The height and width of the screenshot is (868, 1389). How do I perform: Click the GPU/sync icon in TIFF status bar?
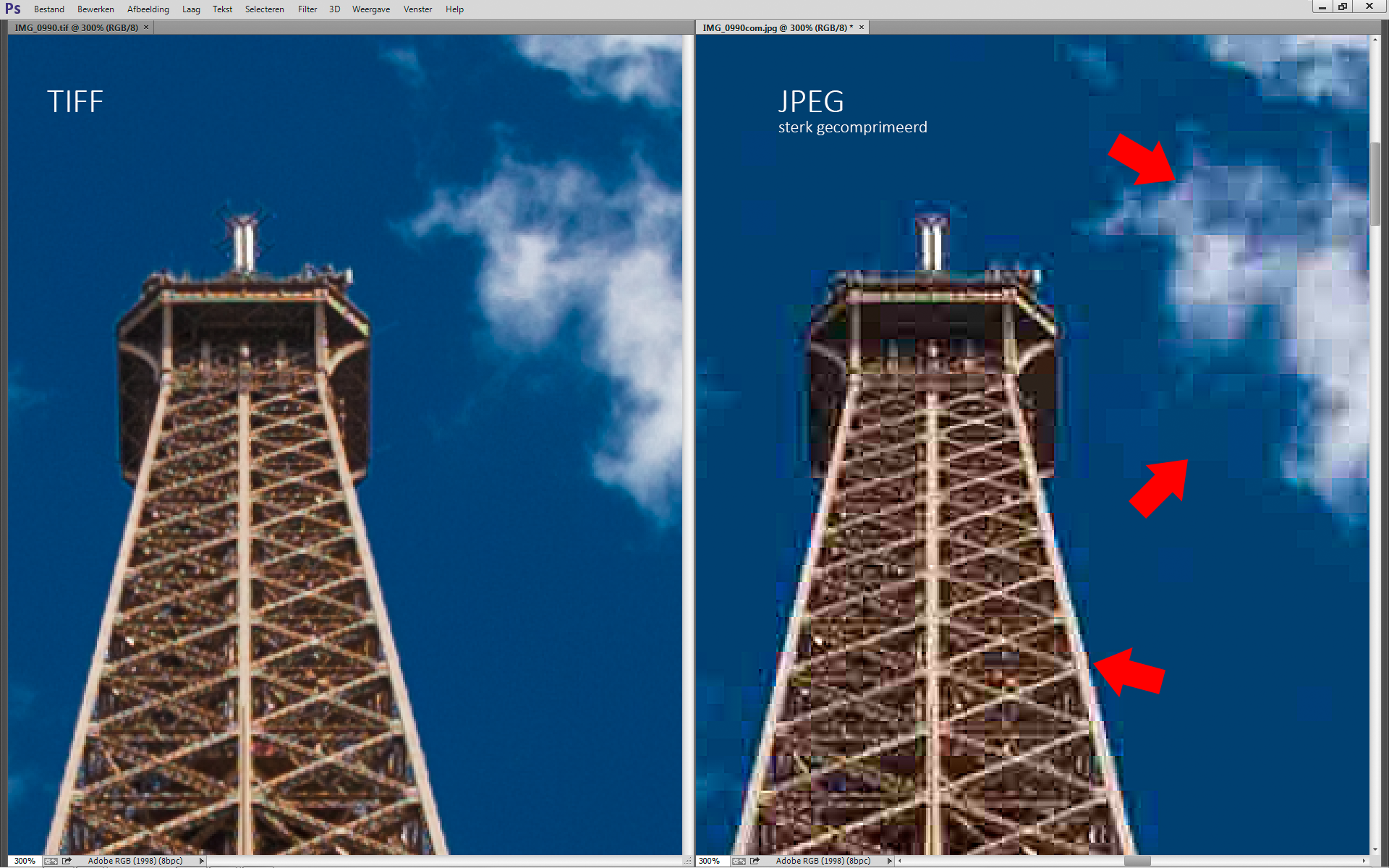pyautogui.click(x=51, y=861)
